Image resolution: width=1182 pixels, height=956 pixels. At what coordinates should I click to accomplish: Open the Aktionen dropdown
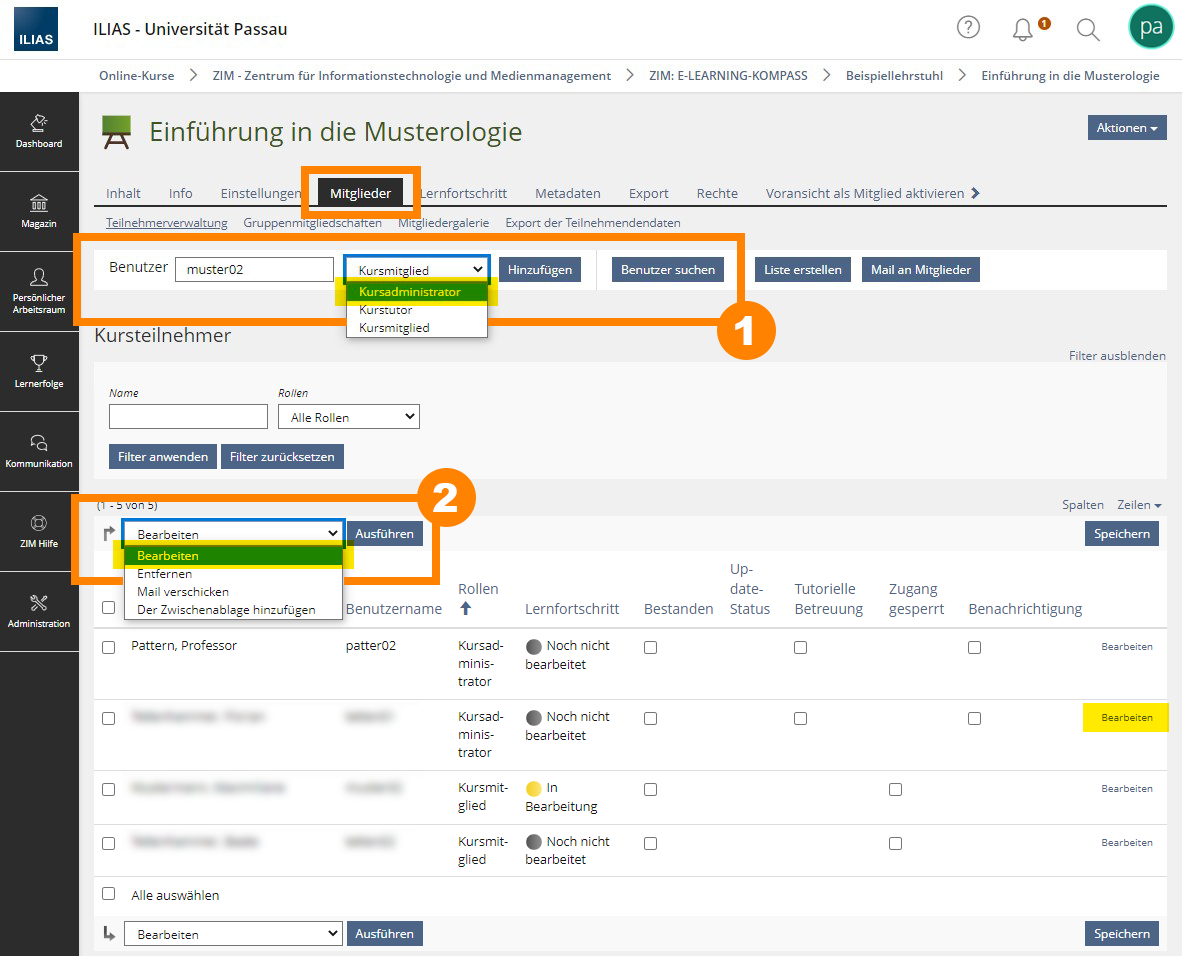1127,127
